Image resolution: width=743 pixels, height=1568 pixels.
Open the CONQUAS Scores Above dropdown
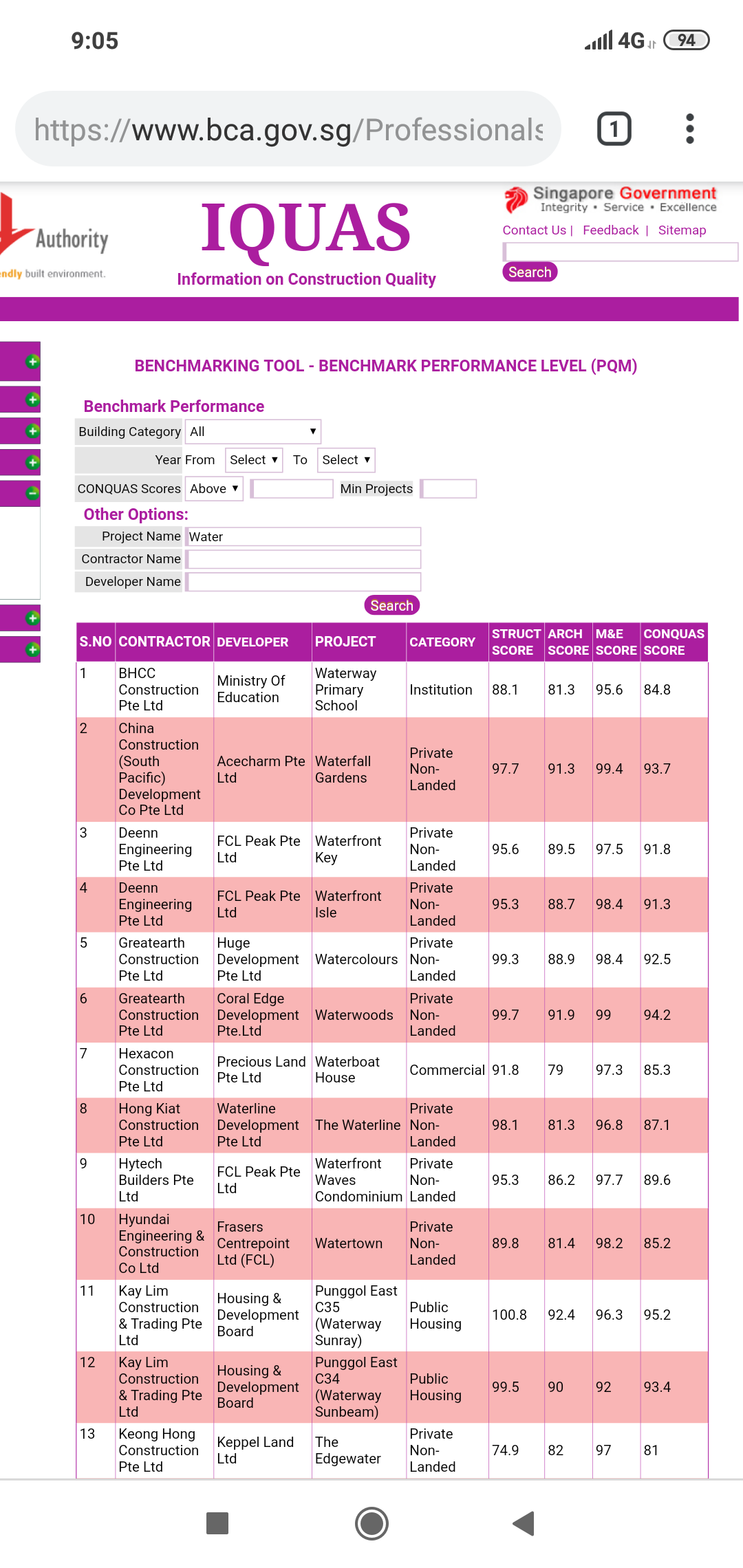point(214,489)
